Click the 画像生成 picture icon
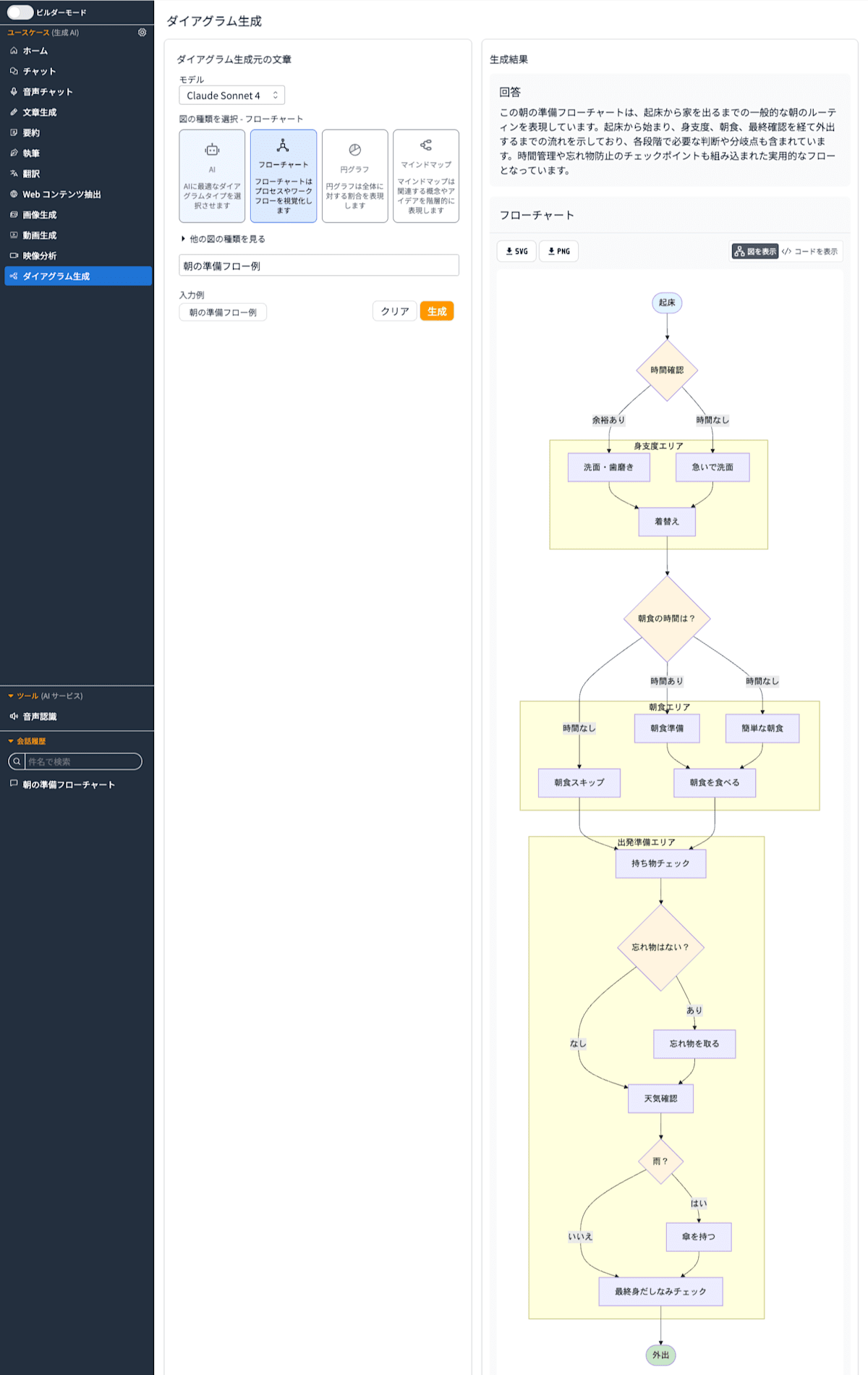The image size is (868, 1375). coord(14,215)
